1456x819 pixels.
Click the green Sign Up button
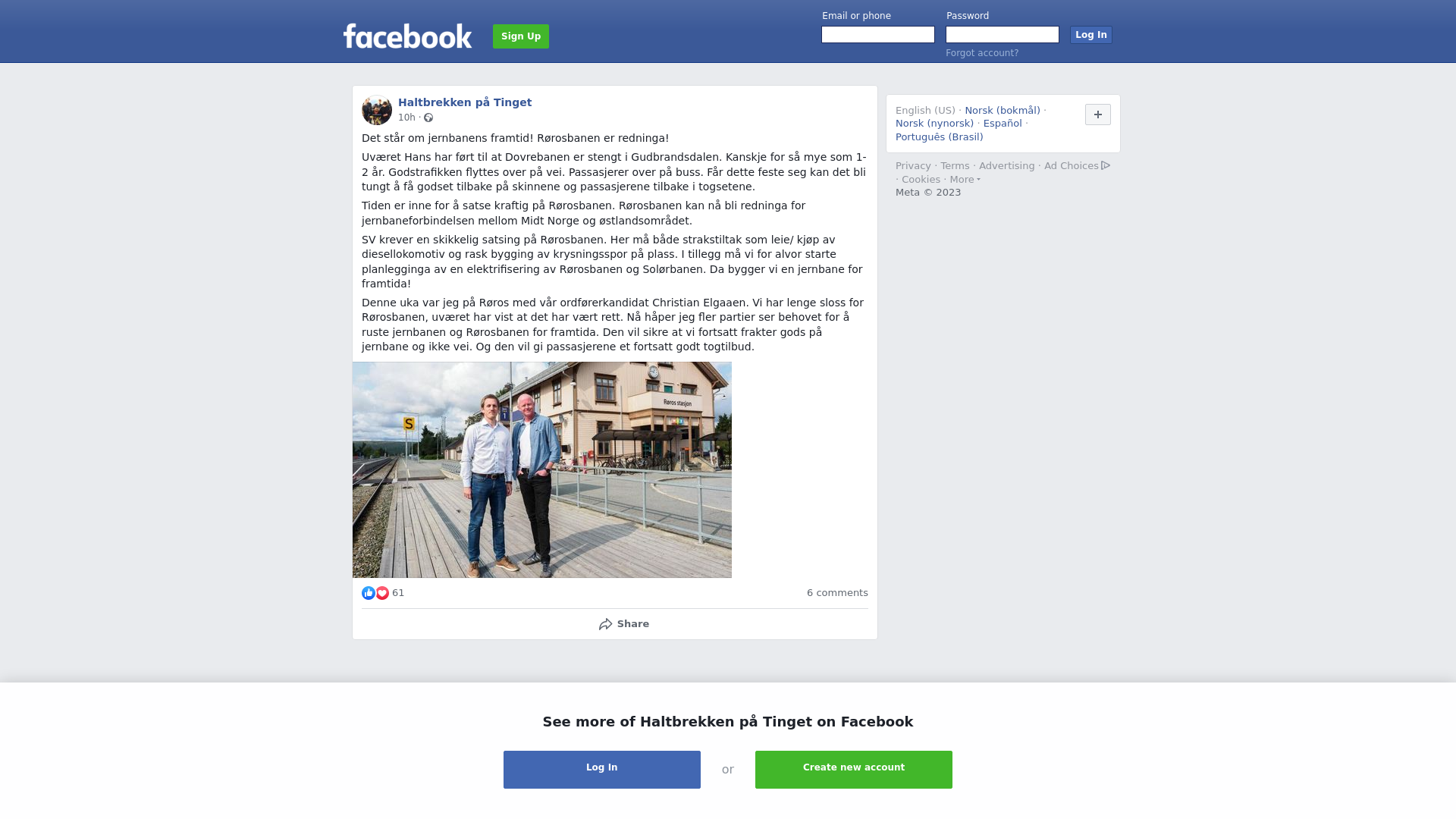click(521, 36)
